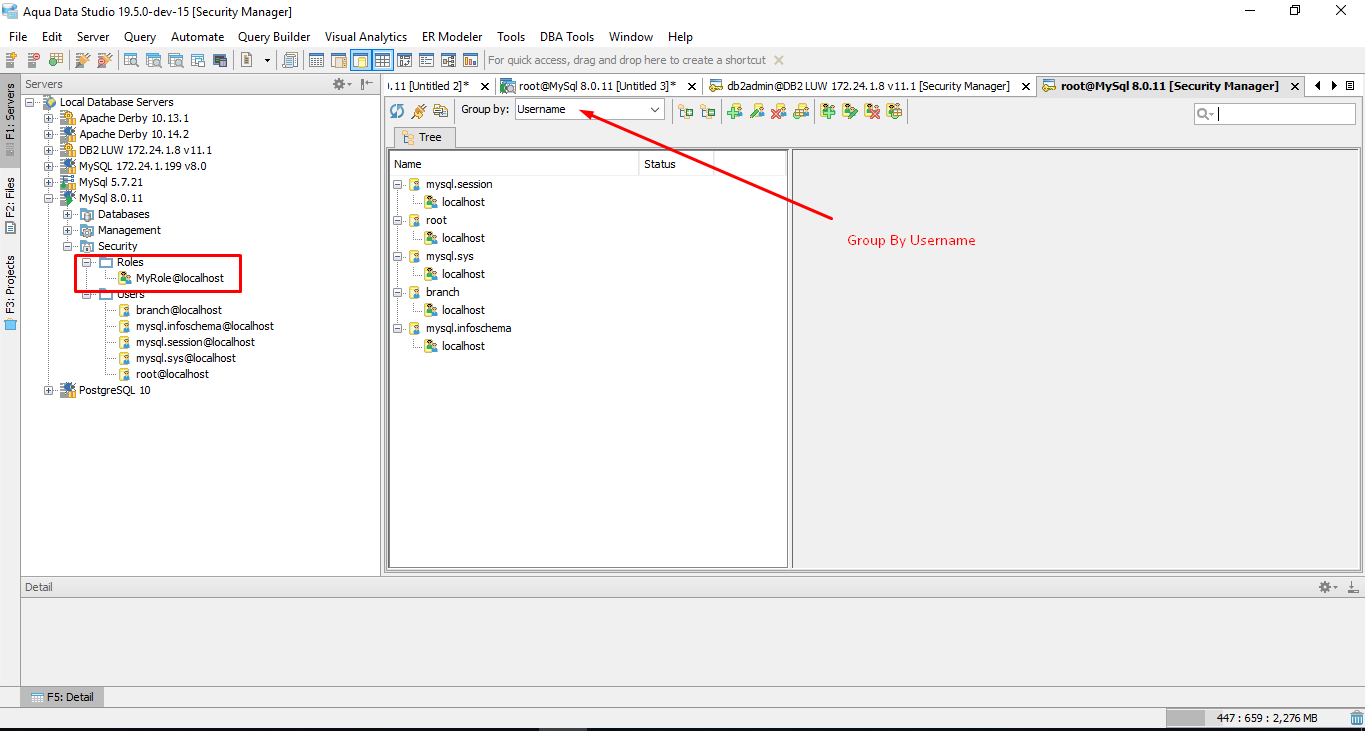The width and height of the screenshot is (1365, 731).
Task: Expand the Databases folder under MySql 8.0.11
Action: [67, 214]
